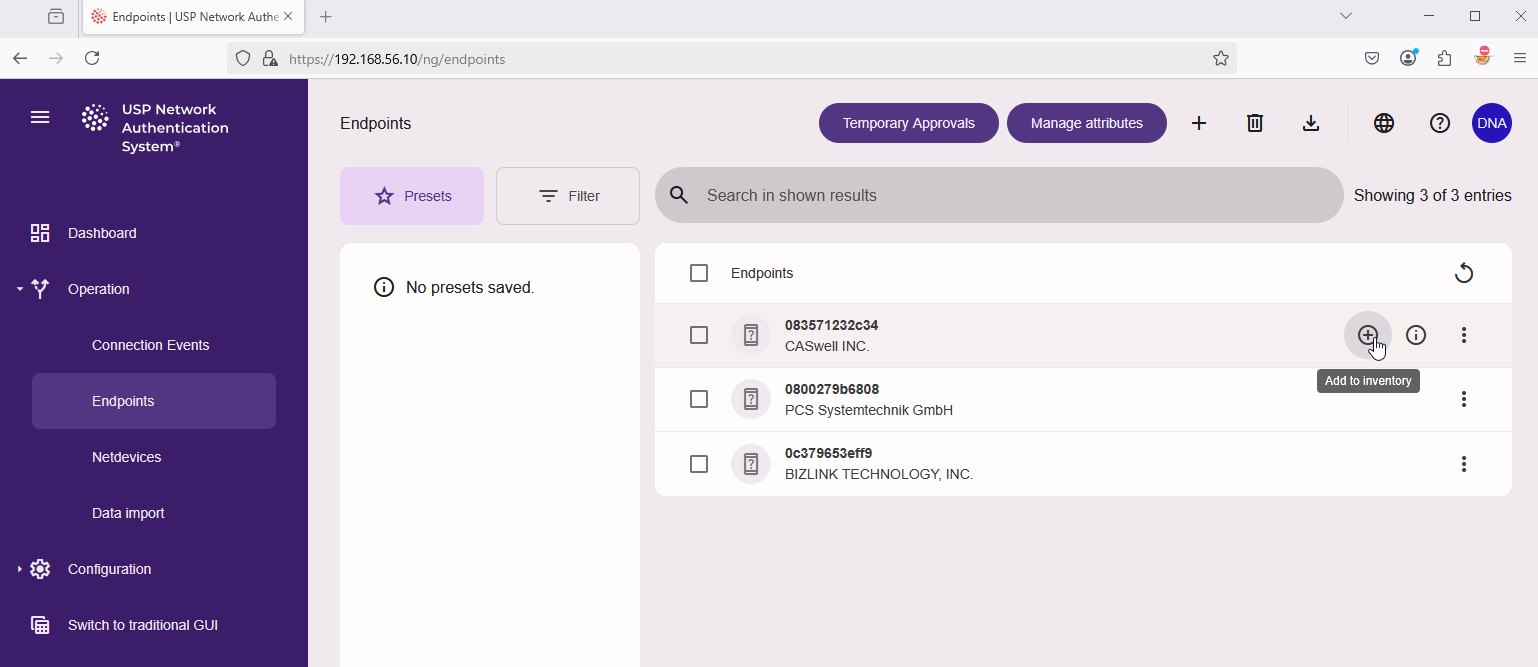Image resolution: width=1538 pixels, height=667 pixels.
Task: Click the download export icon
Action: (x=1311, y=123)
